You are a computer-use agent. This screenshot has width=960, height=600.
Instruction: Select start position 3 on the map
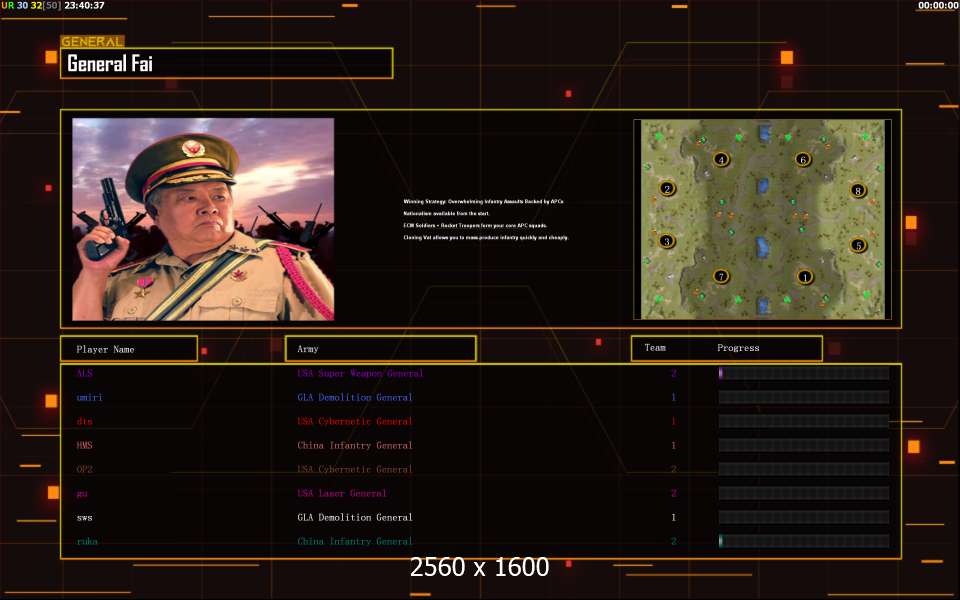click(x=667, y=241)
